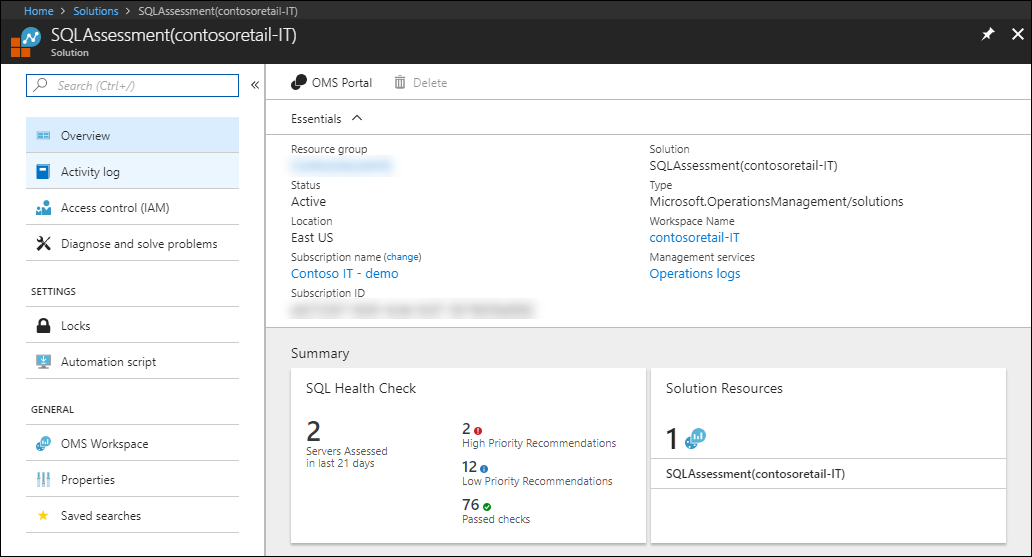The width and height of the screenshot is (1032, 557).
Task: Click the SQLAssessment solution logo icon
Action: coord(31,42)
